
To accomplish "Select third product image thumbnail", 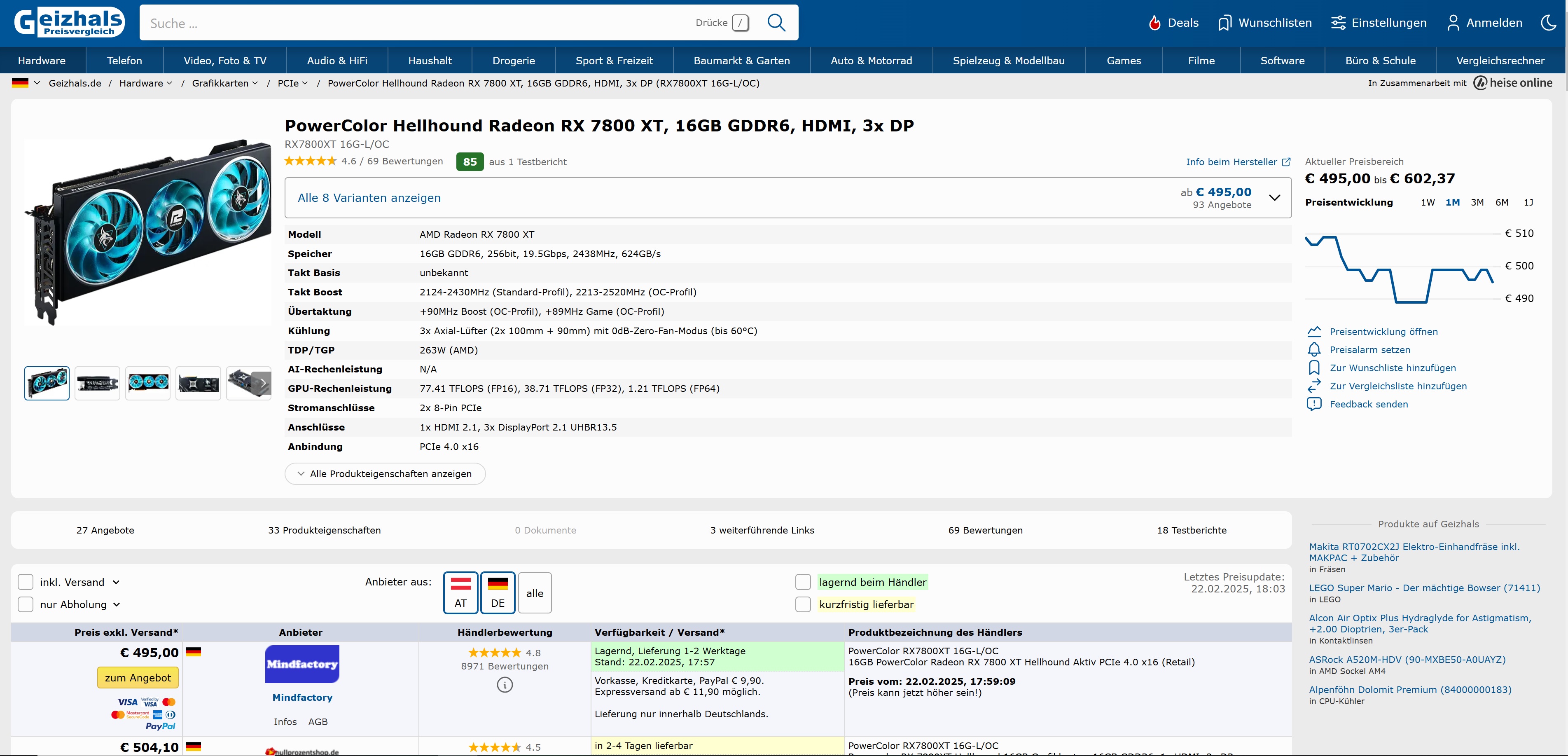I will pyautogui.click(x=148, y=383).
